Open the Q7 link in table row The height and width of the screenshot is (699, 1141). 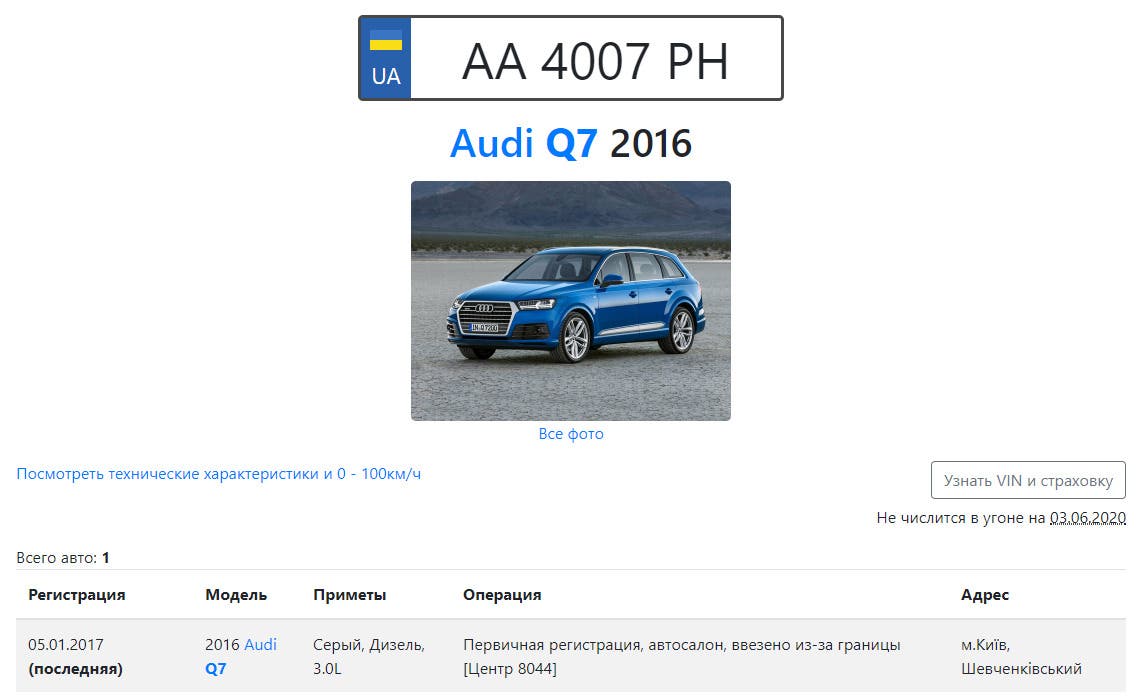tap(215, 668)
